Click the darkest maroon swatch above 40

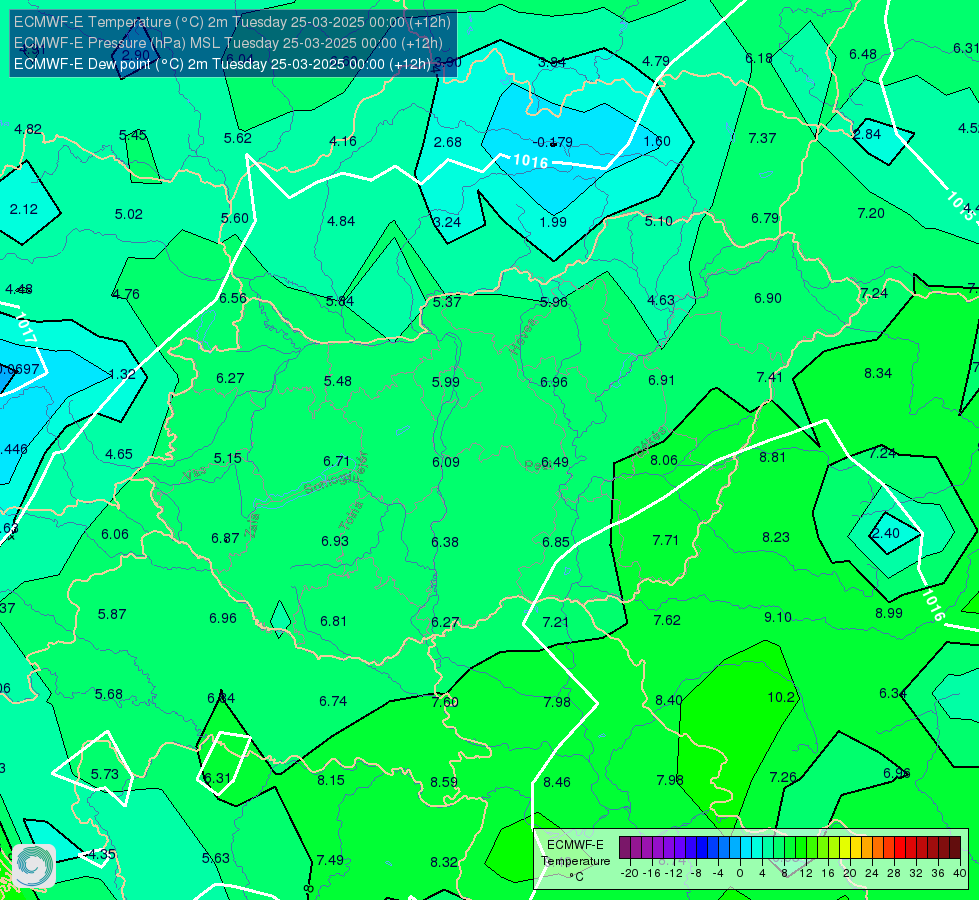point(955,848)
